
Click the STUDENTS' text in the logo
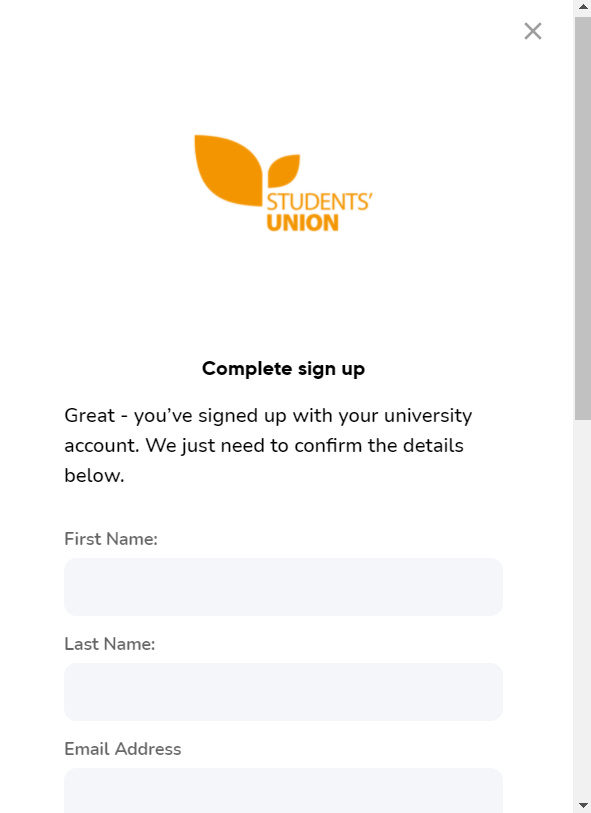pos(318,200)
